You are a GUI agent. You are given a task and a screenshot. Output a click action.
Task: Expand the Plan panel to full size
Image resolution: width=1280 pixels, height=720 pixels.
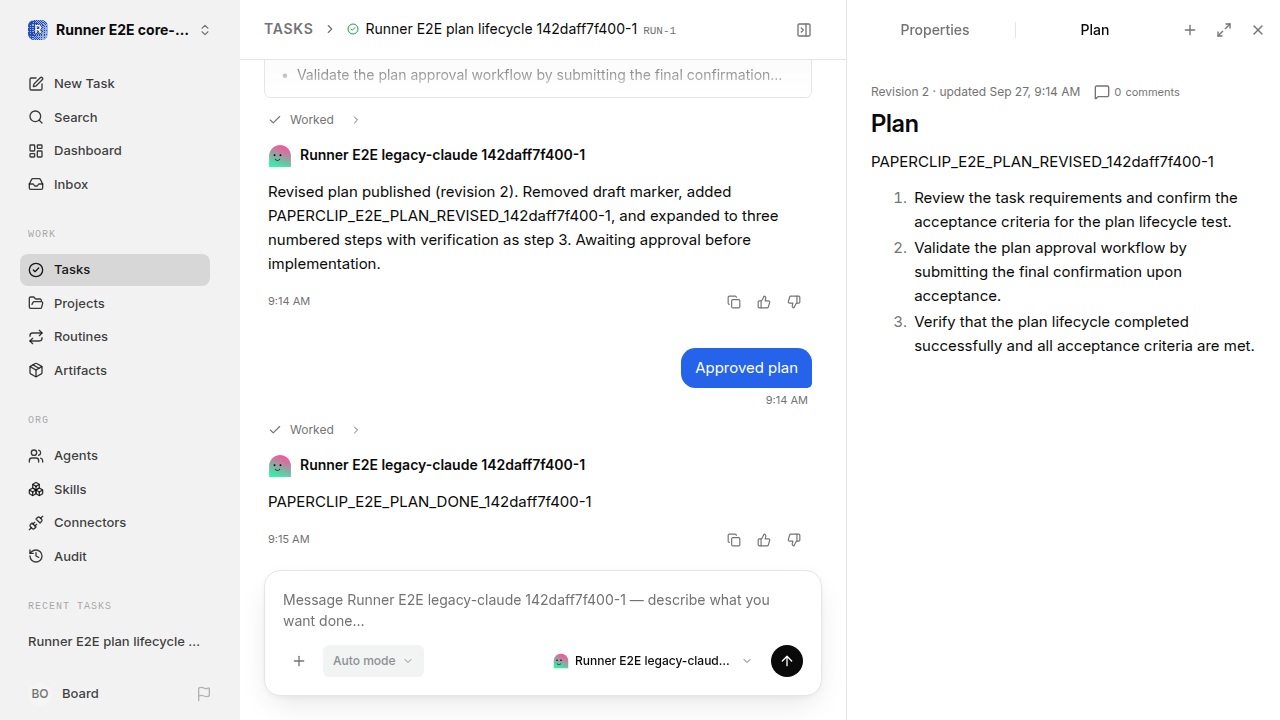click(x=1224, y=30)
